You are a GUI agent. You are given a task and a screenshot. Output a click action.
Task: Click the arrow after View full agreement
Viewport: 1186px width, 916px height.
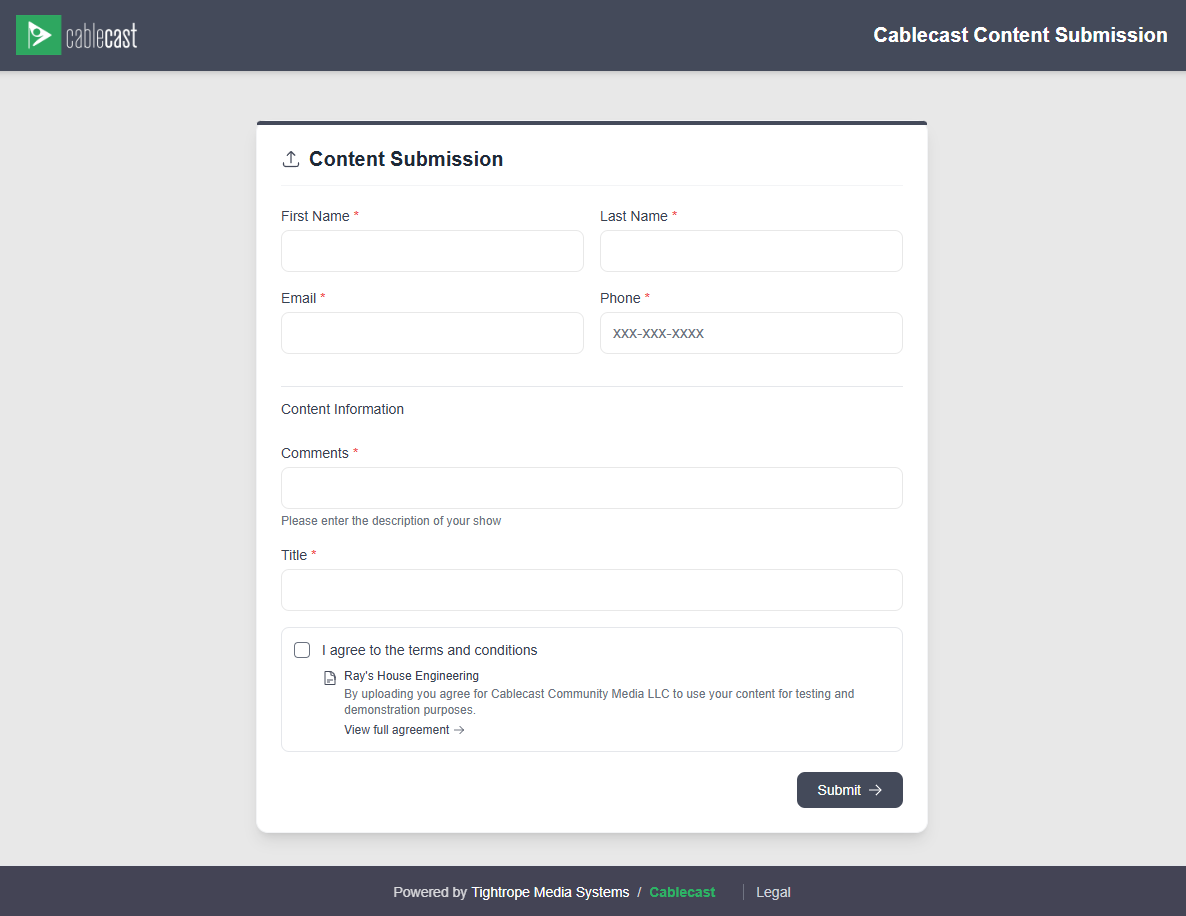point(459,730)
